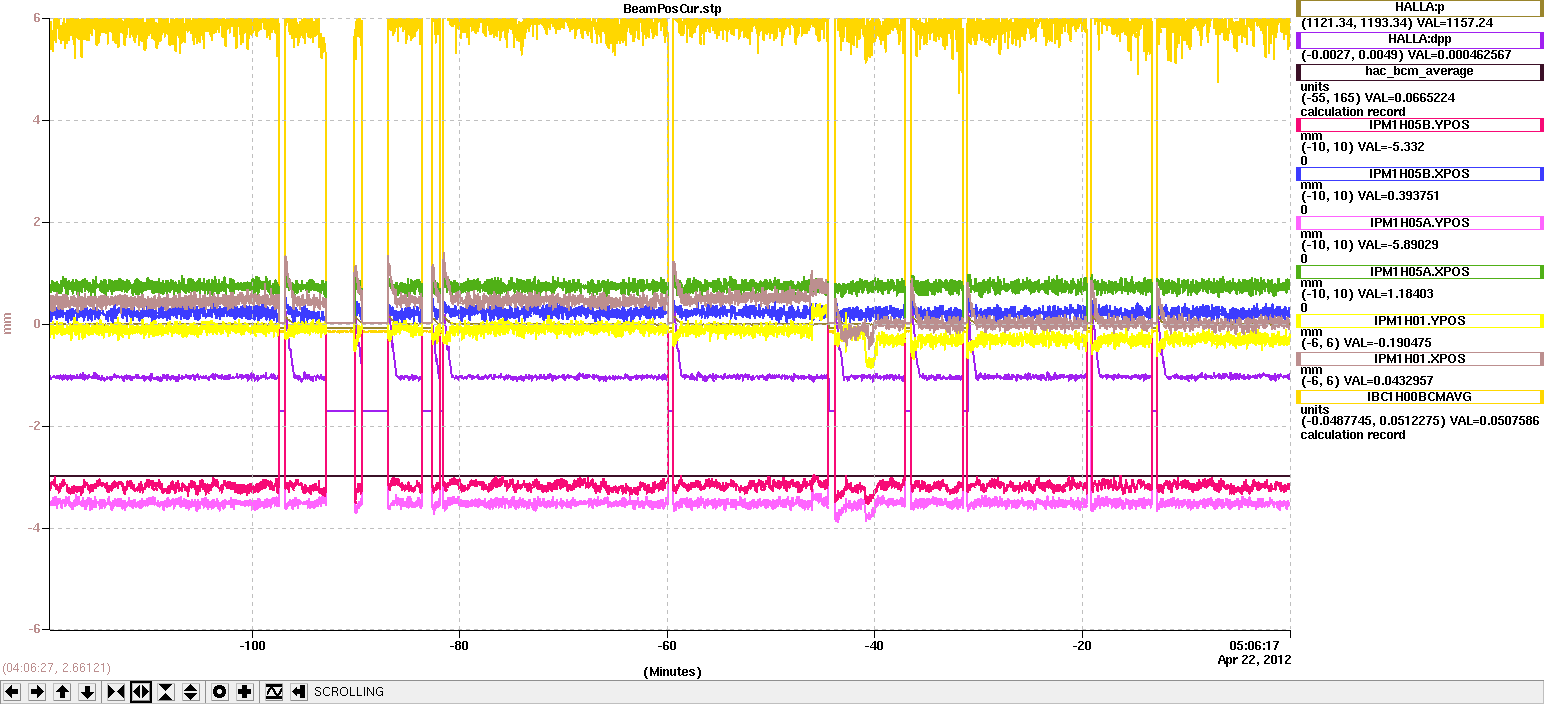Select the IPM1H05B.XPOS legend entry
Image resolution: width=1544 pixels, height=704 pixels.
pos(1419,174)
